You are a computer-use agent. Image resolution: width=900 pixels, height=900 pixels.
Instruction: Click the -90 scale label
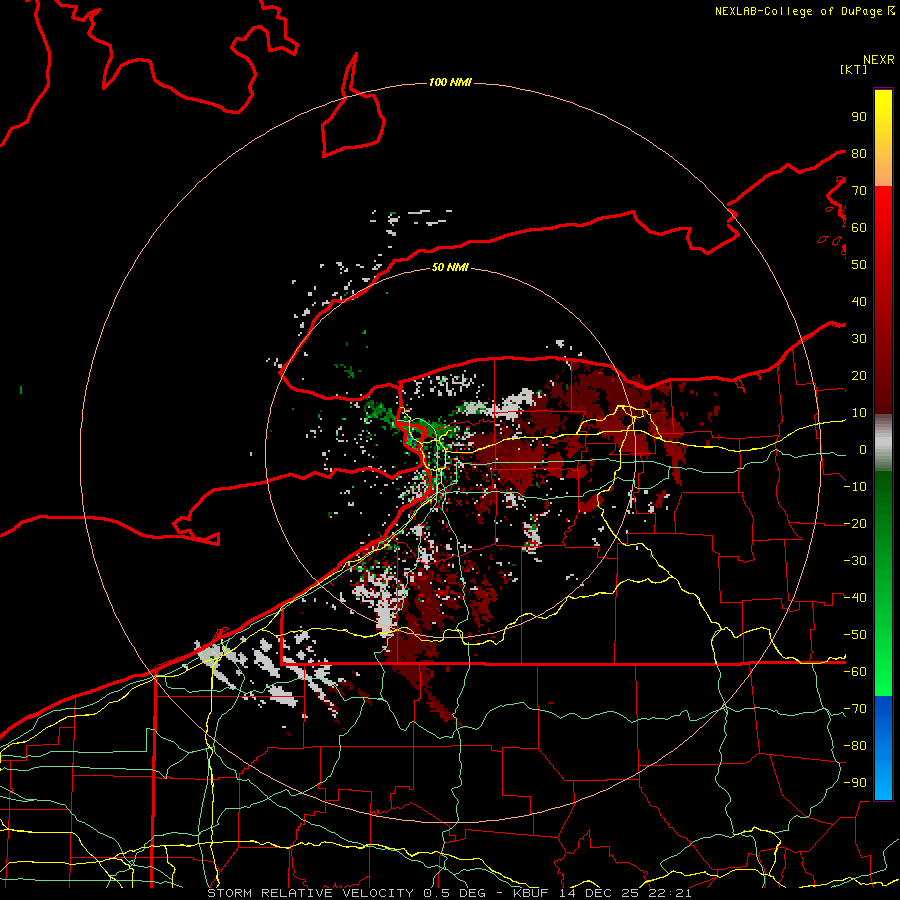[x=855, y=783]
